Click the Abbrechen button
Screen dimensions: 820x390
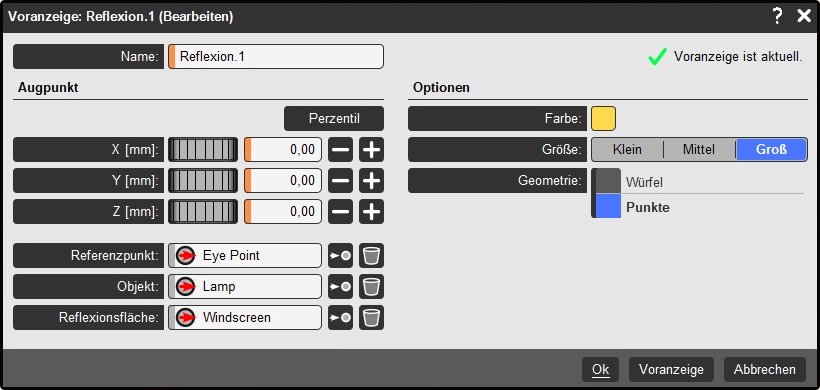[765, 370]
